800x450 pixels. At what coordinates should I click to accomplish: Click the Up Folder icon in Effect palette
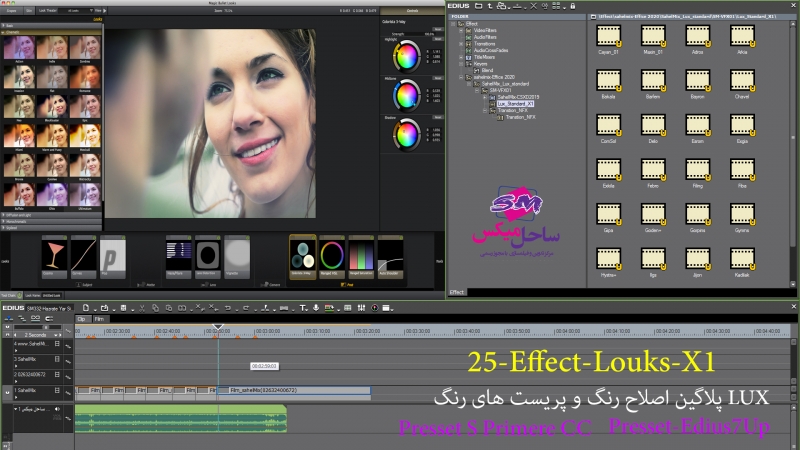(490, 6)
